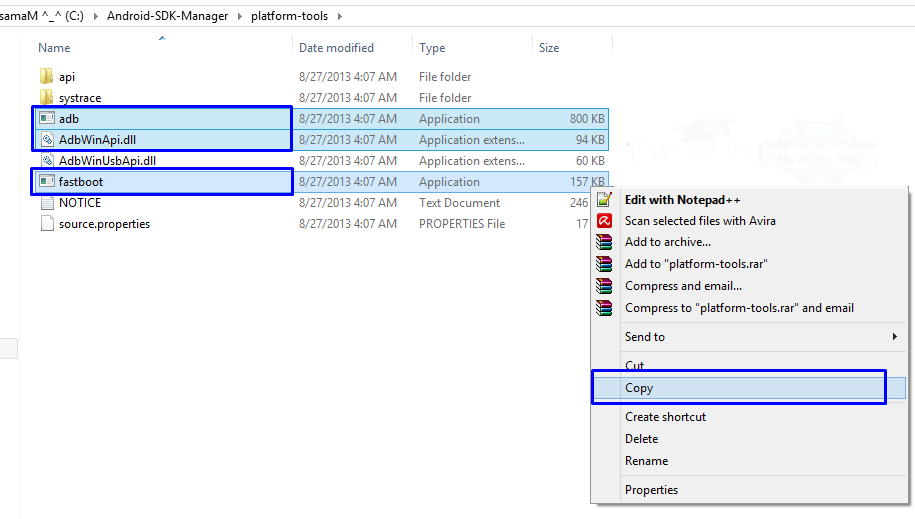This screenshot has height=519, width=915.
Task: Expand the arrow after the platform-tools breadcrumb
Action: point(340,16)
